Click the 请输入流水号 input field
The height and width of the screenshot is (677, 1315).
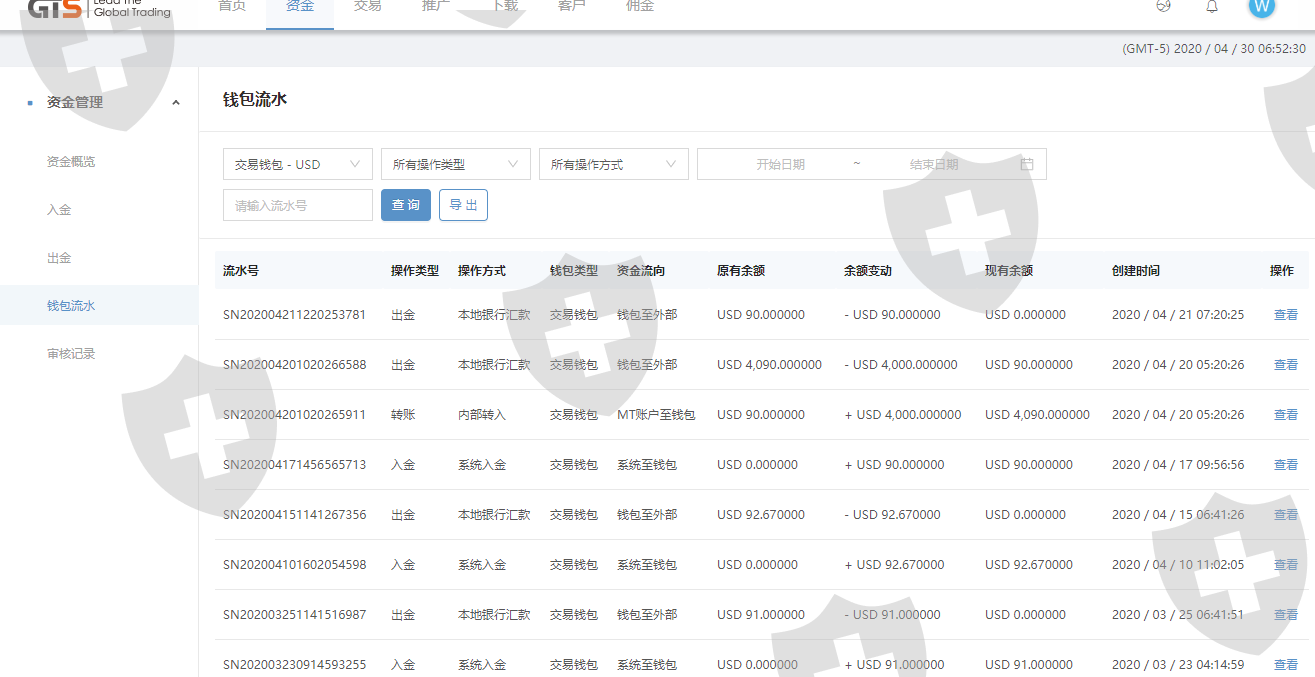[297, 205]
